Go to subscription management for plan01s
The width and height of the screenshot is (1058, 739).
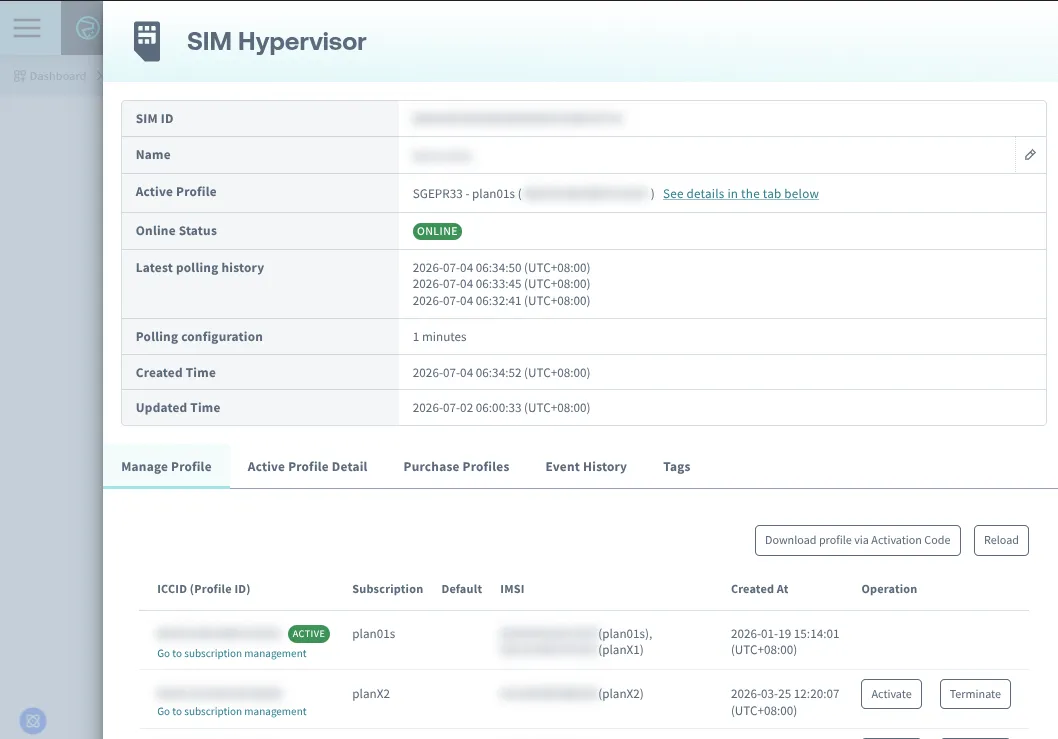[231, 653]
